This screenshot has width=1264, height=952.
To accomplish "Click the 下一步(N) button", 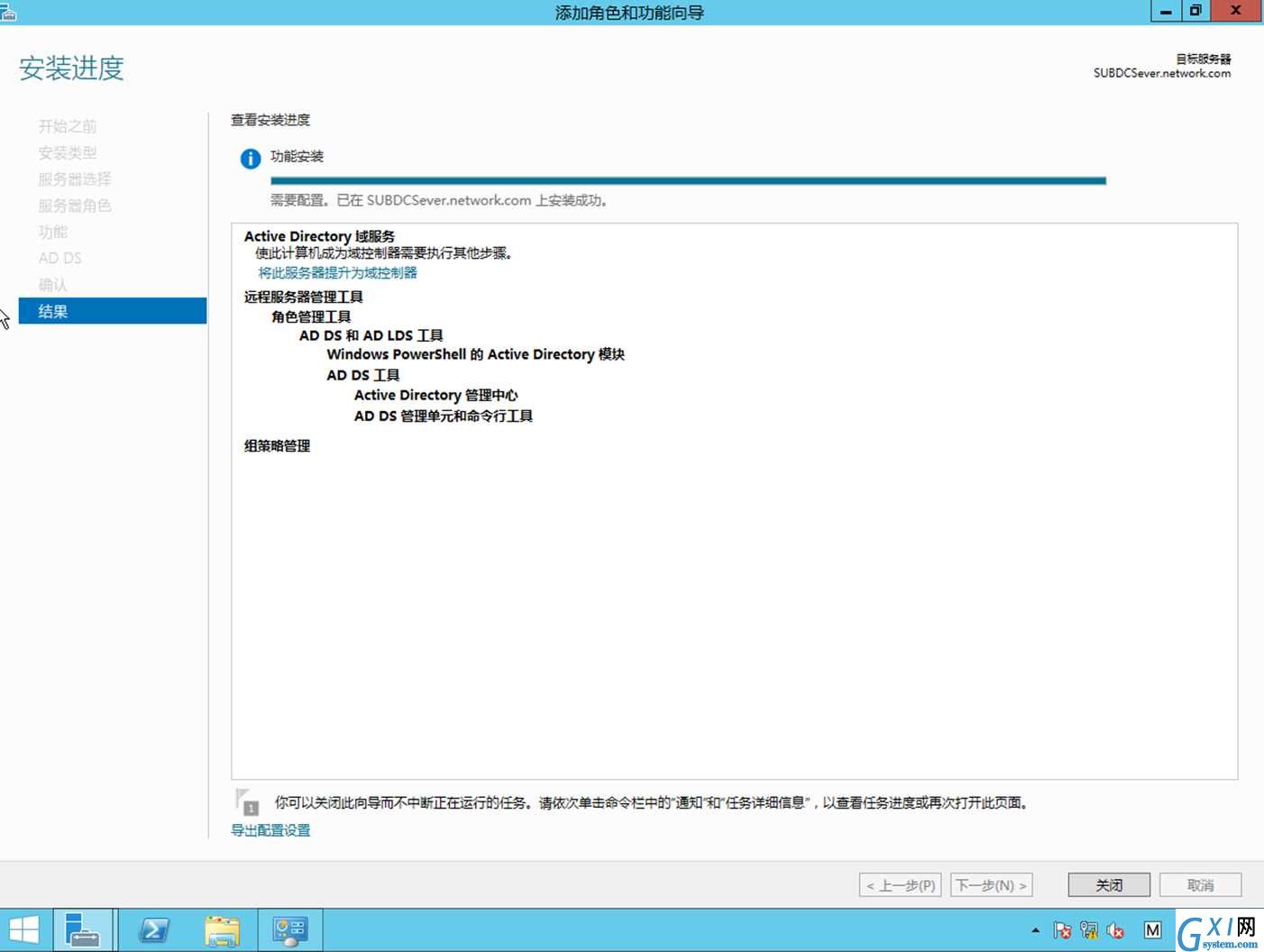I will (991, 885).
